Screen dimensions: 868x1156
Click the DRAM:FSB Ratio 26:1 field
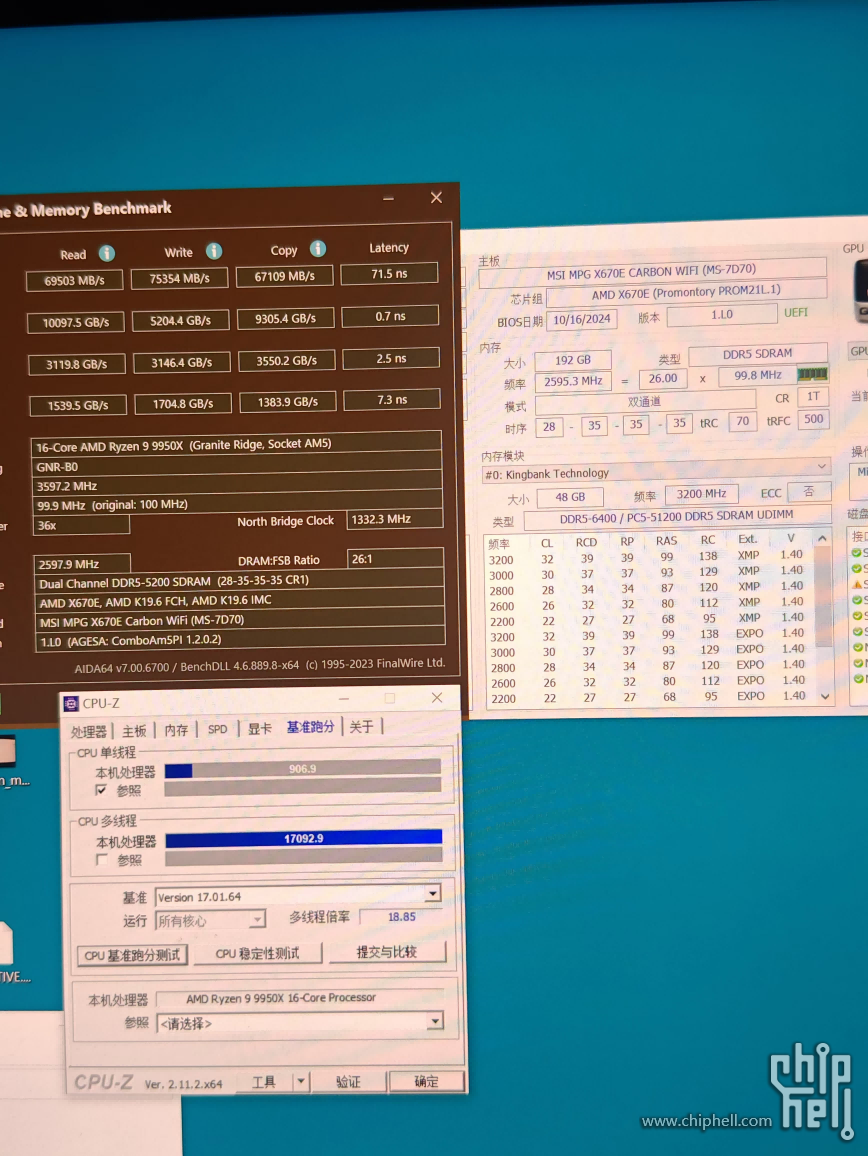point(395,559)
